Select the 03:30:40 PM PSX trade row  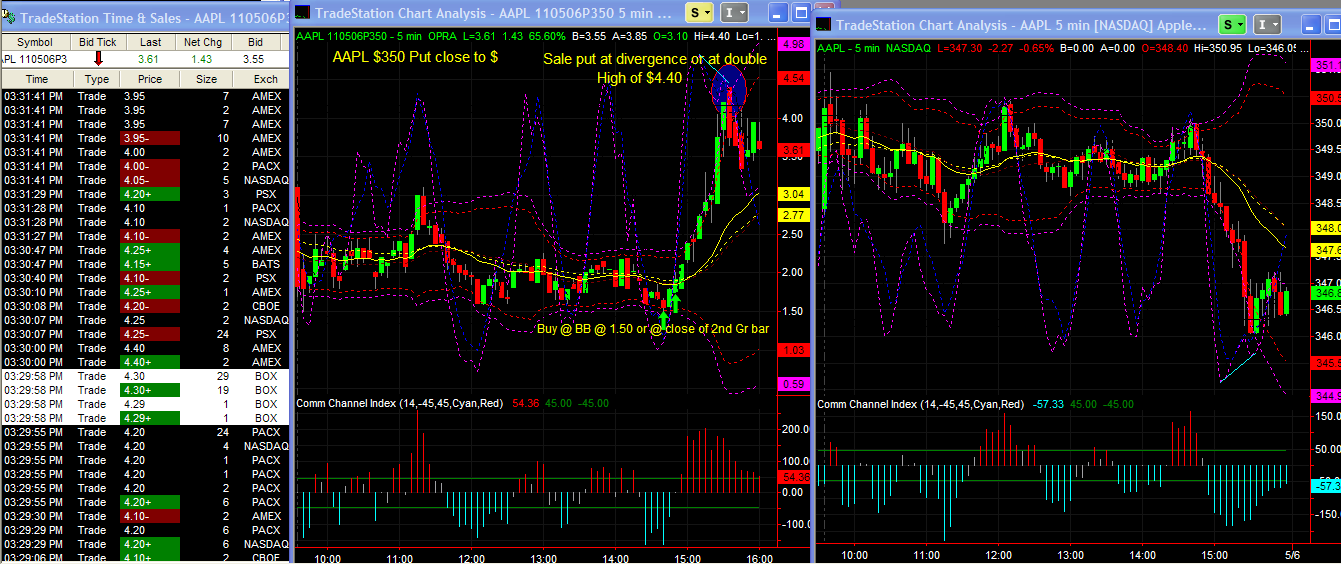145,278
